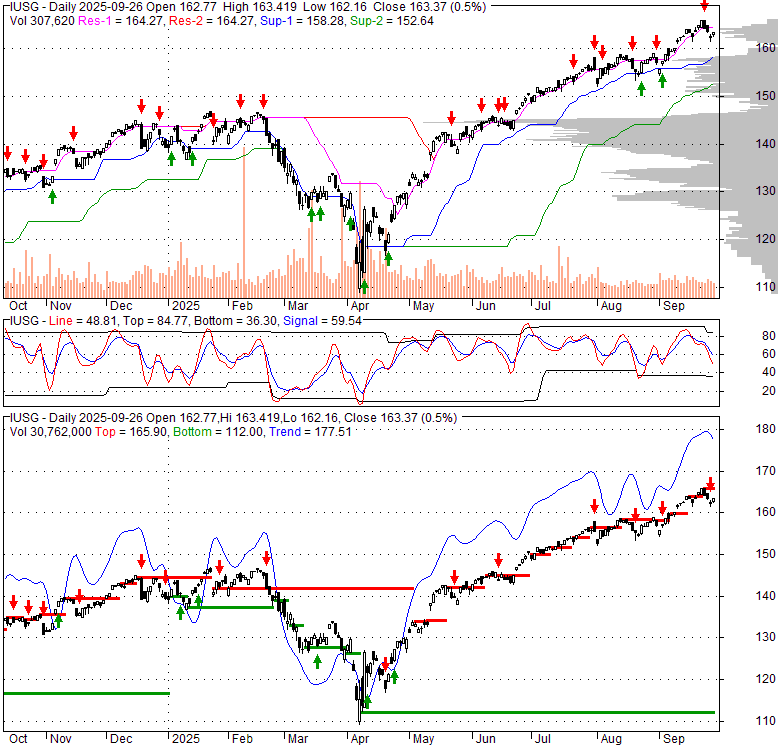Click the 170 price axis label
The image size is (780, 745).
pyautogui.click(x=765, y=470)
